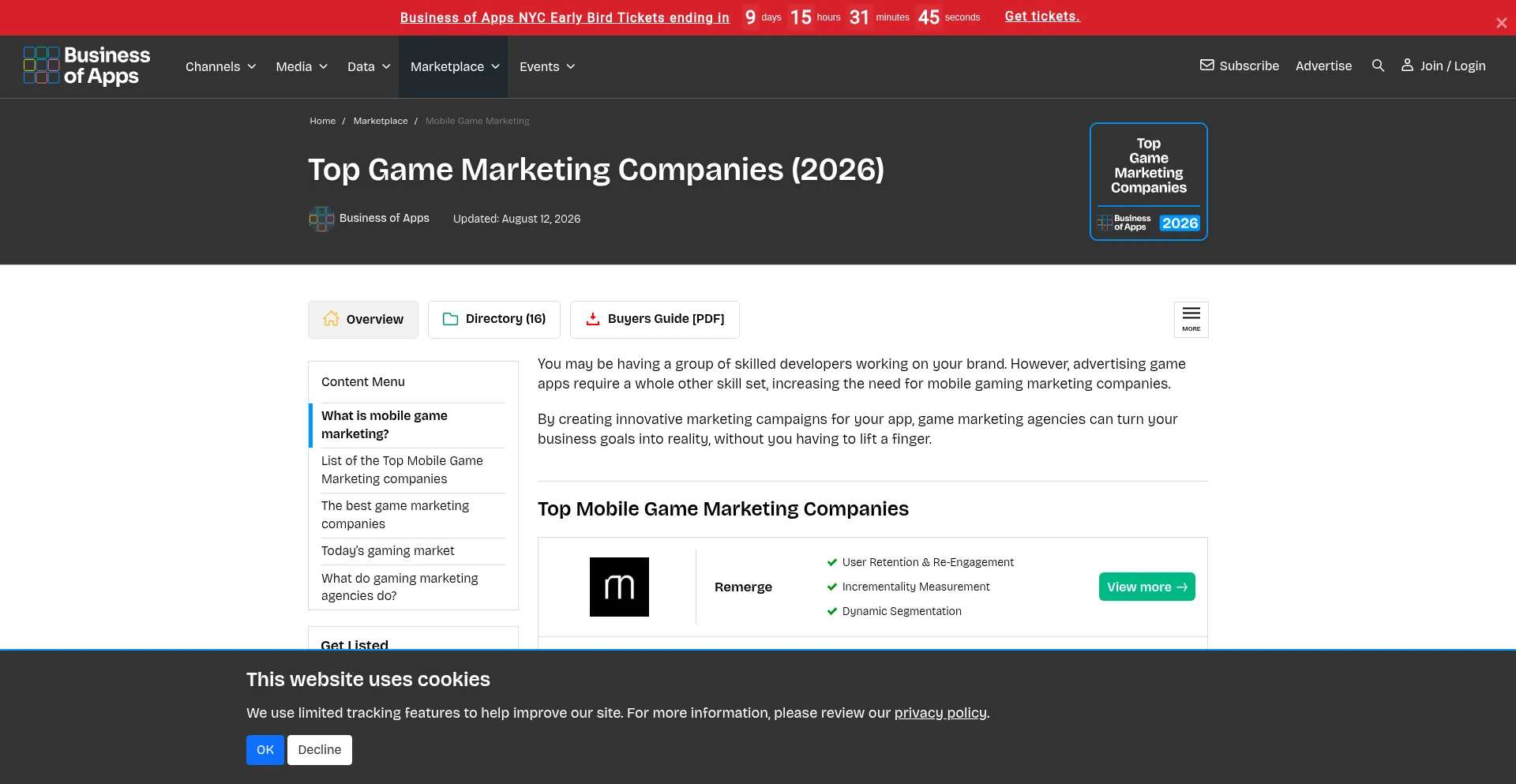Switch to the Directory (16) tab
This screenshot has height=784, width=1516.
(494, 319)
